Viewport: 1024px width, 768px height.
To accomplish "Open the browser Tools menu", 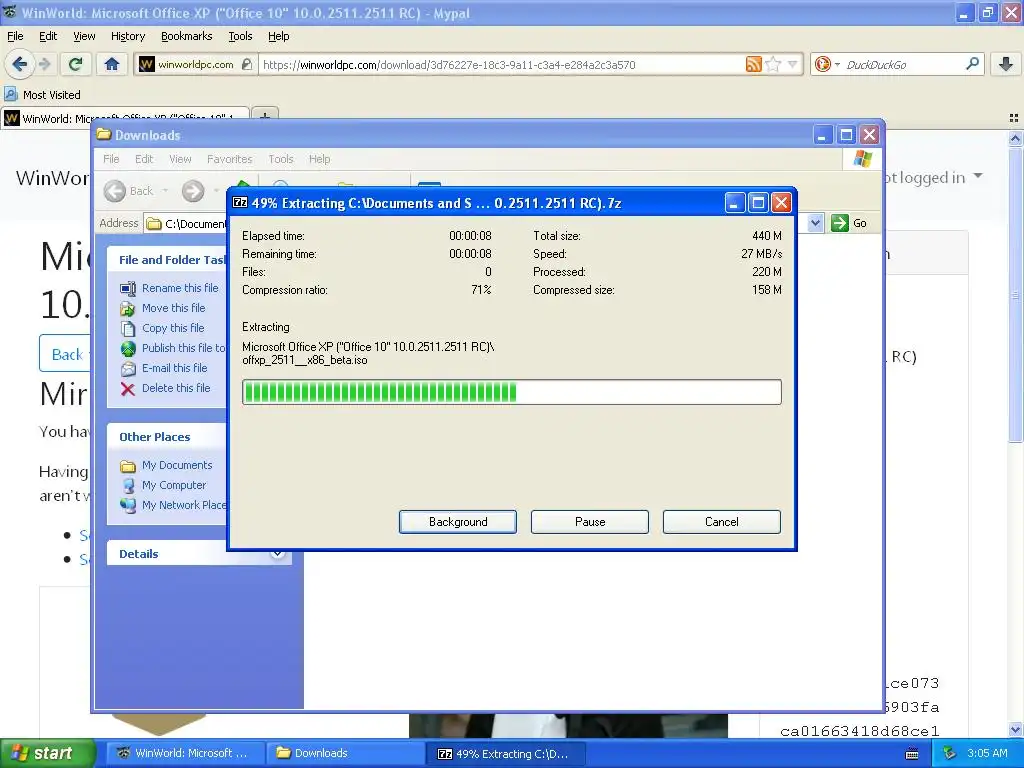I will click(x=240, y=36).
